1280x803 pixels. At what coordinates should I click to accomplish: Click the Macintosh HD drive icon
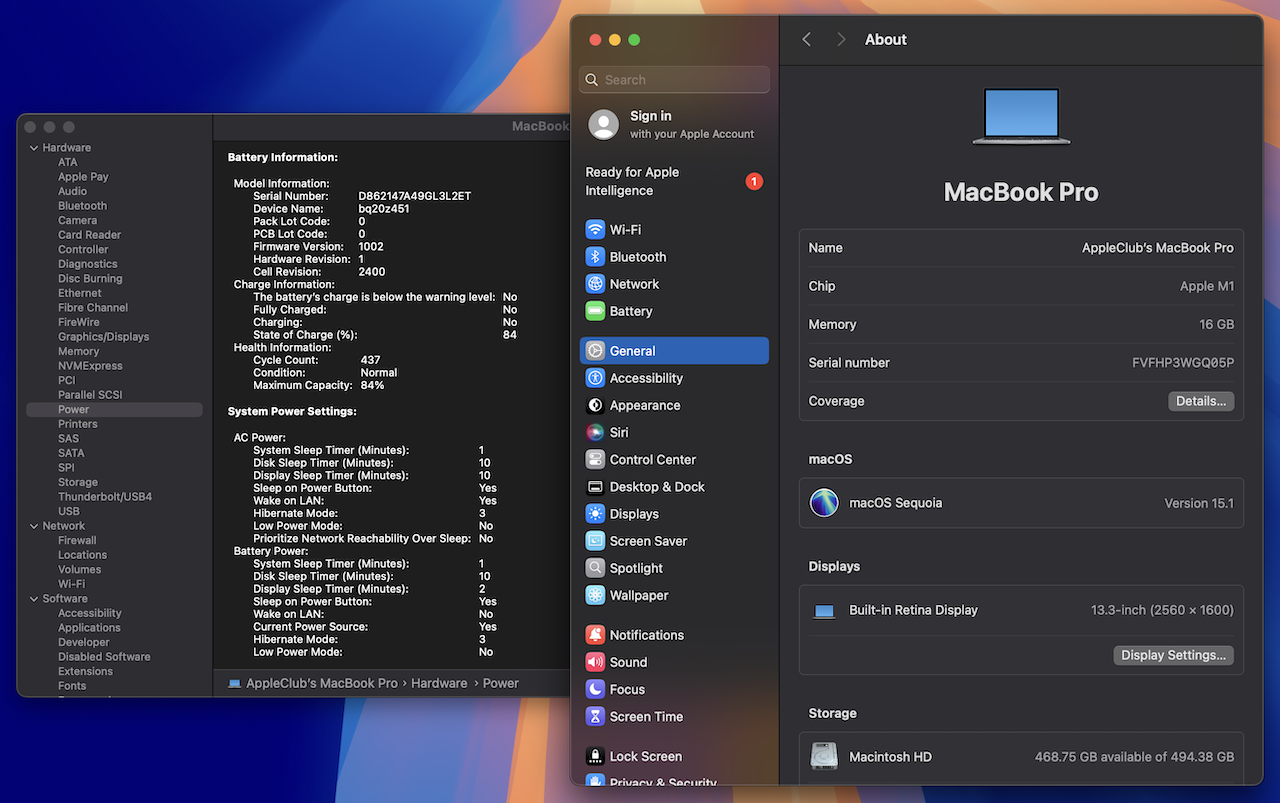[824, 757]
